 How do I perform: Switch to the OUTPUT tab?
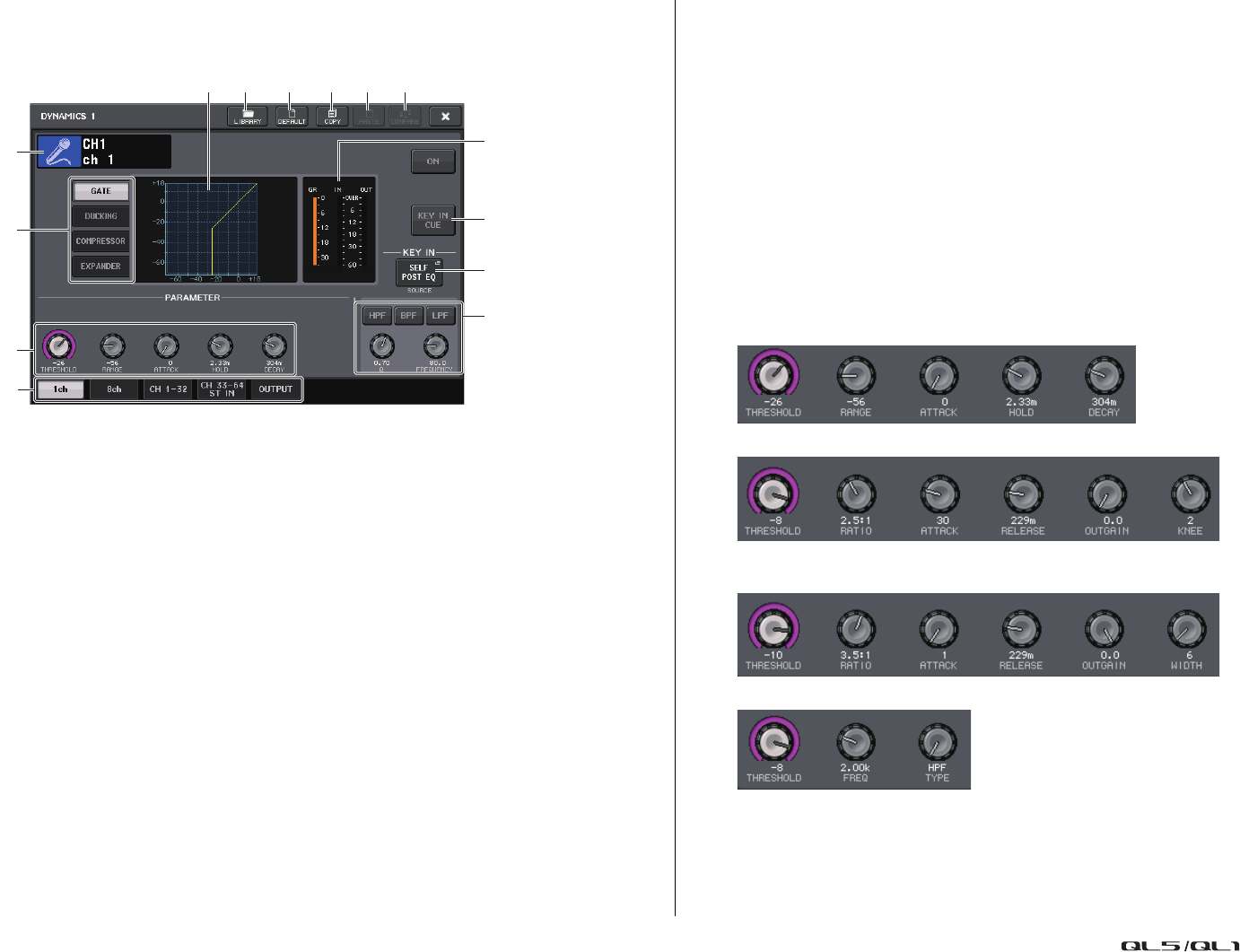[x=275, y=389]
